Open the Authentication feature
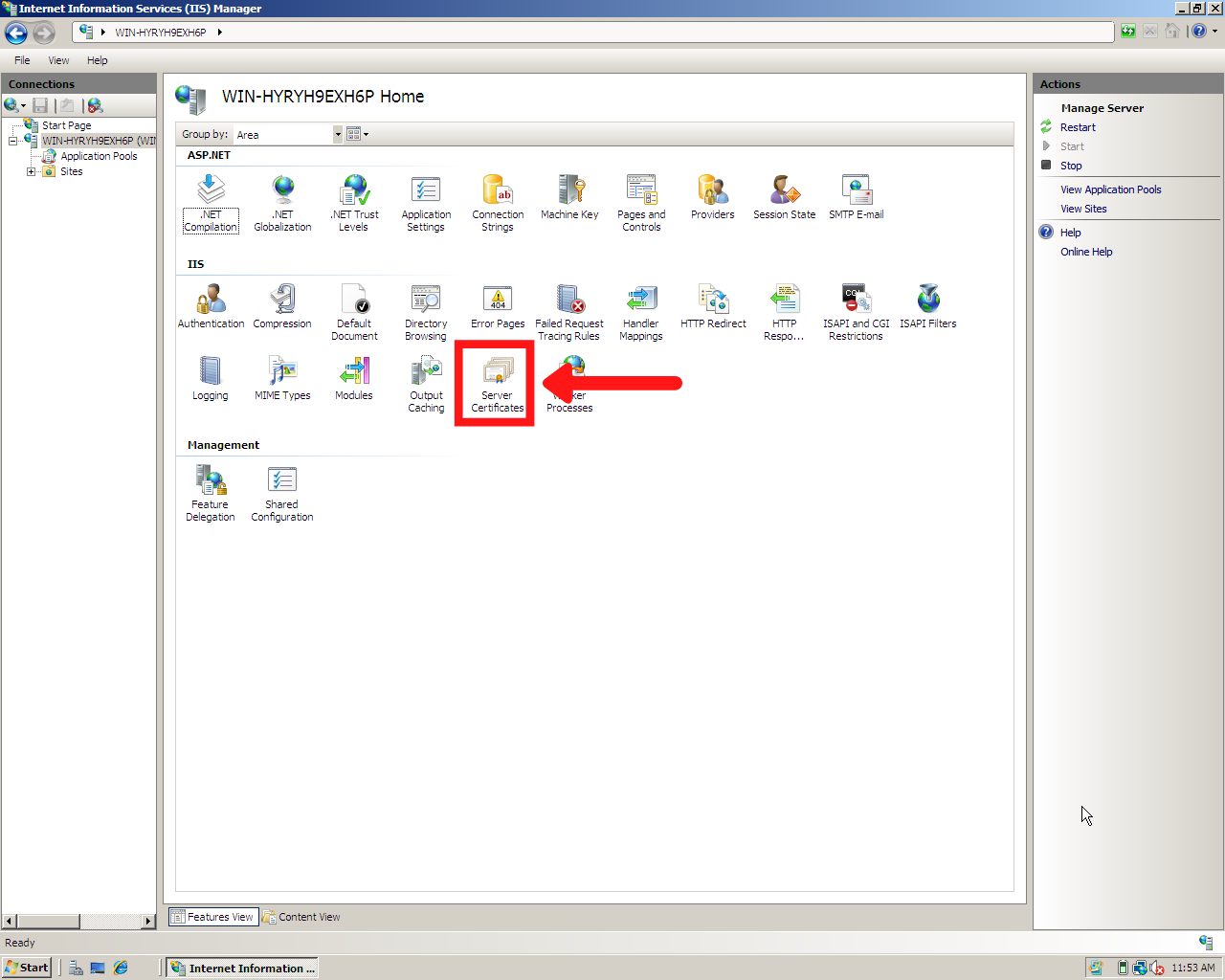1225x980 pixels. tap(210, 298)
